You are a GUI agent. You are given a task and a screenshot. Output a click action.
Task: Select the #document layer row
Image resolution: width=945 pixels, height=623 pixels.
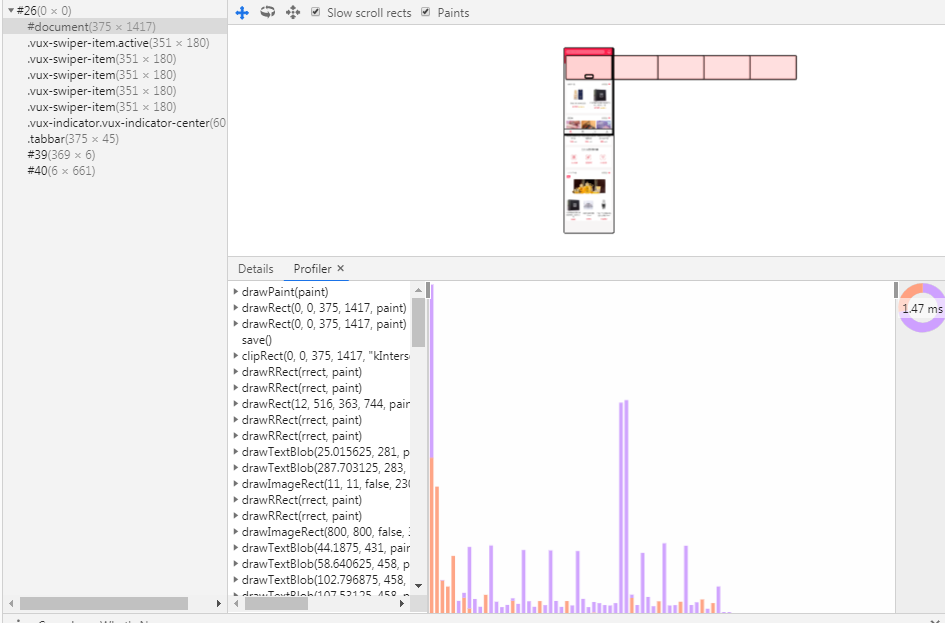115,27
